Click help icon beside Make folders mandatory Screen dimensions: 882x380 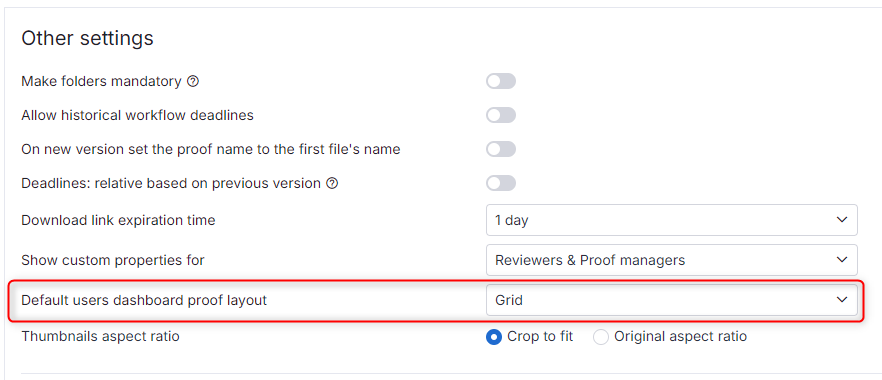193,82
